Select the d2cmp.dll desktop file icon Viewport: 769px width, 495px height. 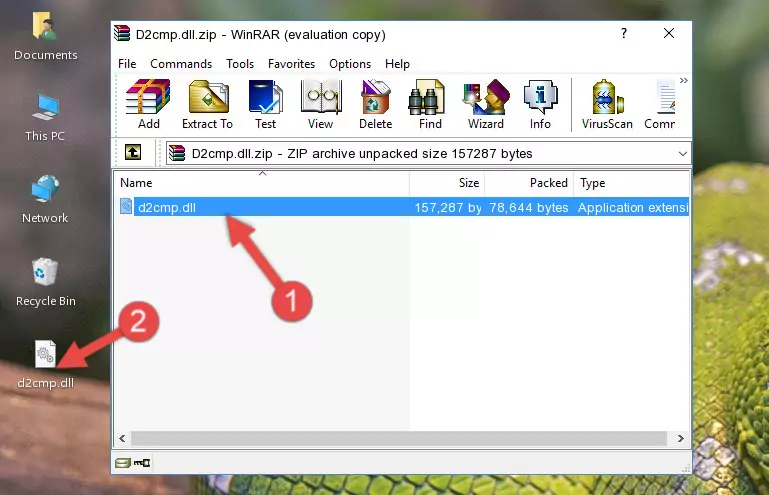tap(45, 365)
